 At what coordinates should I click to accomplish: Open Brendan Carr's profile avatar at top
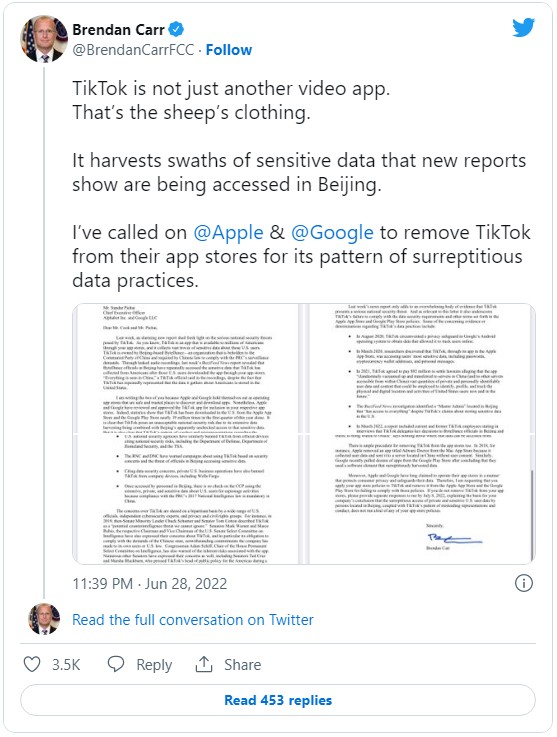coord(44,39)
